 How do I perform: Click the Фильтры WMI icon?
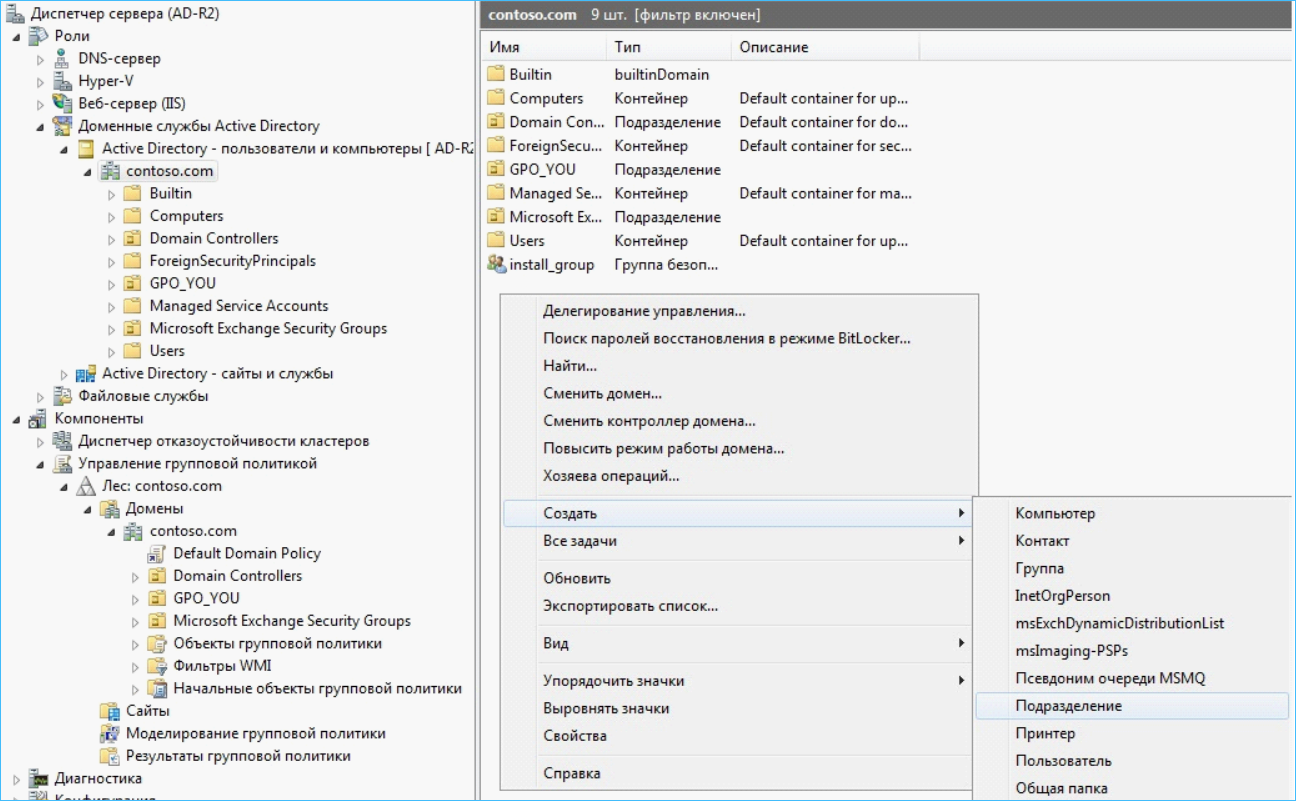156,666
